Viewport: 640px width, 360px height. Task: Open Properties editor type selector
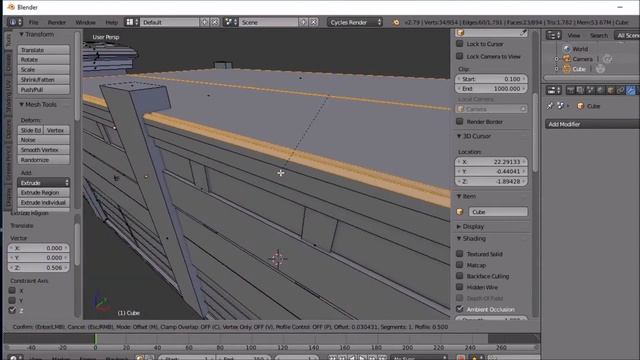click(553, 90)
